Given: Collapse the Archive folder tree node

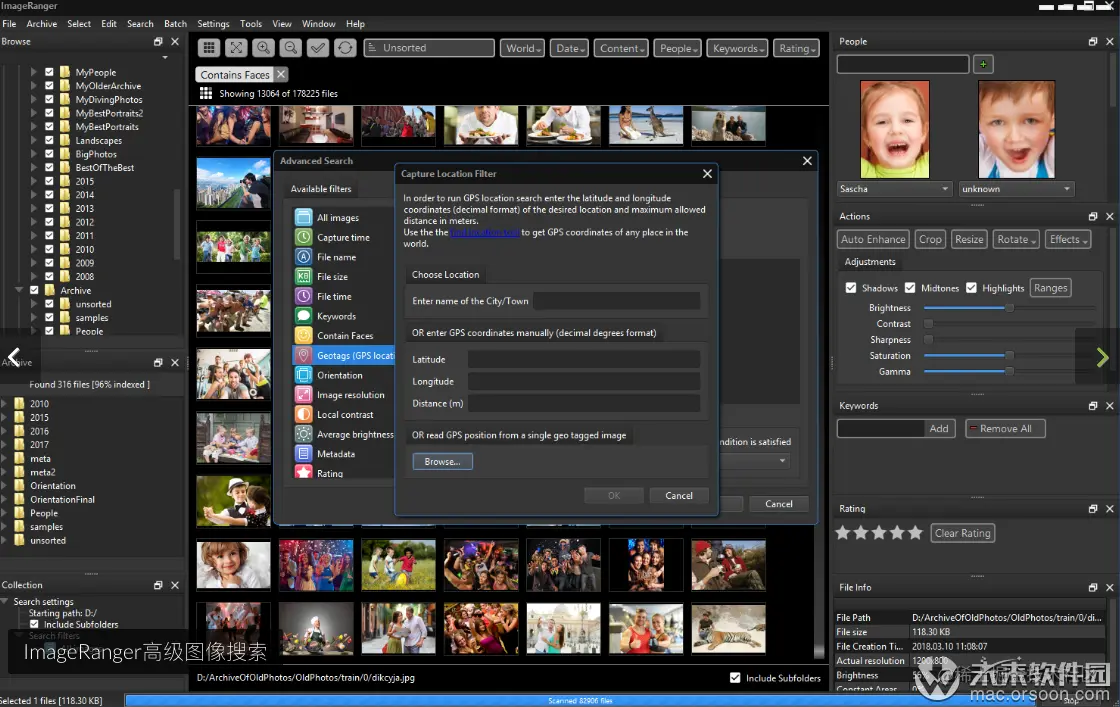Looking at the screenshot, I should (x=19, y=290).
